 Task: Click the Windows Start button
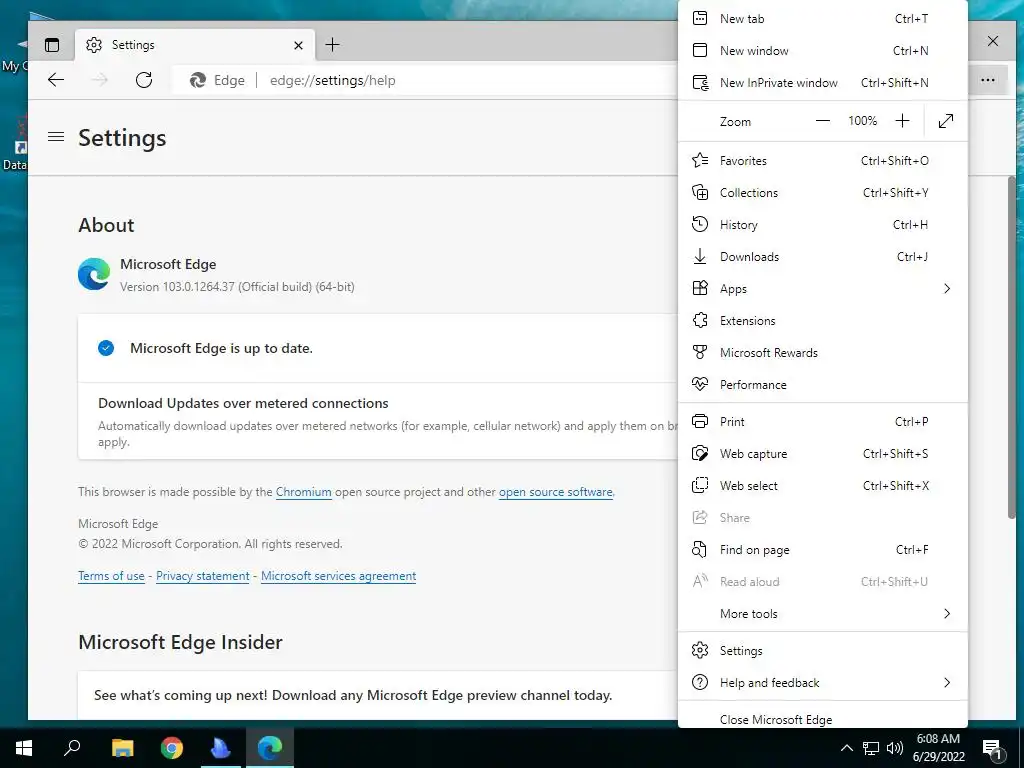(x=24, y=748)
